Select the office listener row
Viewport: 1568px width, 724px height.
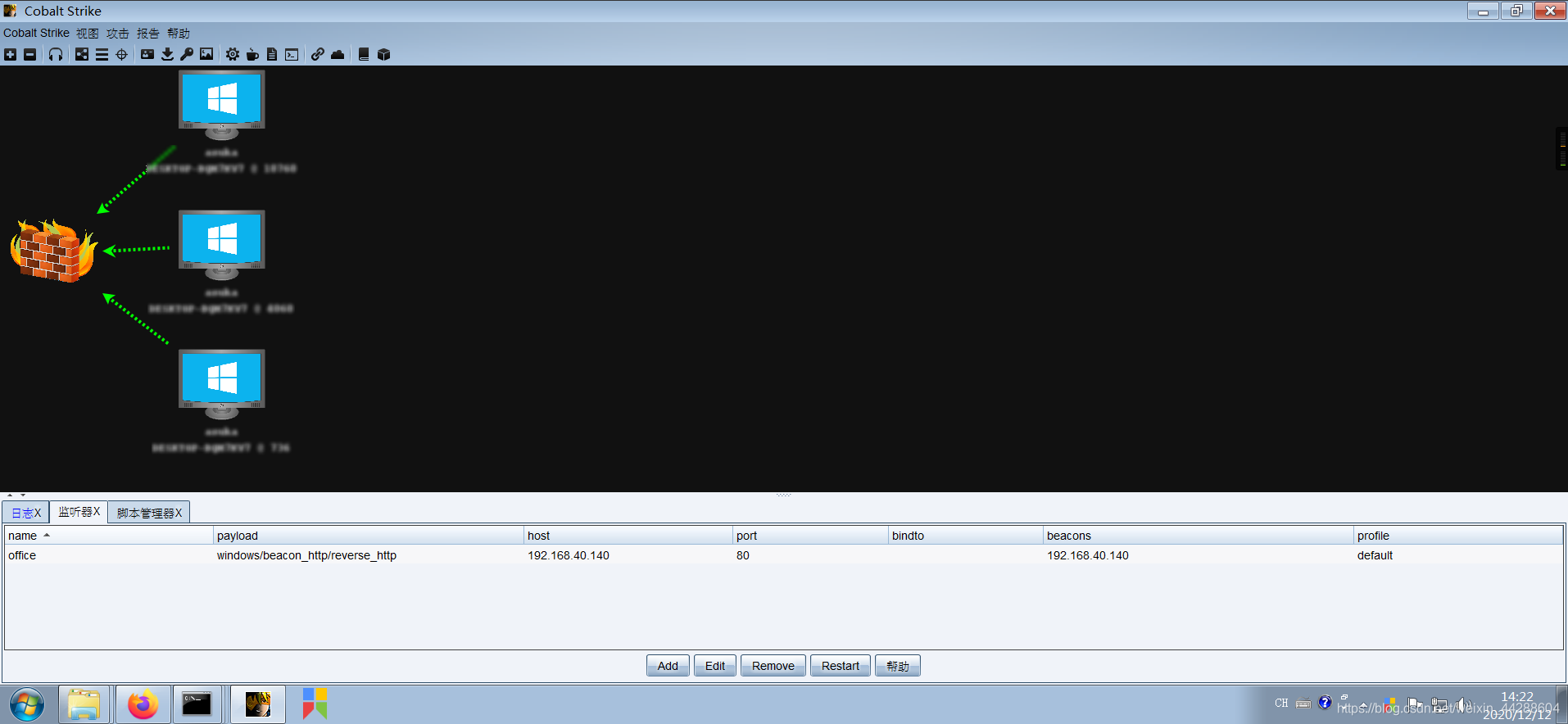coord(784,555)
